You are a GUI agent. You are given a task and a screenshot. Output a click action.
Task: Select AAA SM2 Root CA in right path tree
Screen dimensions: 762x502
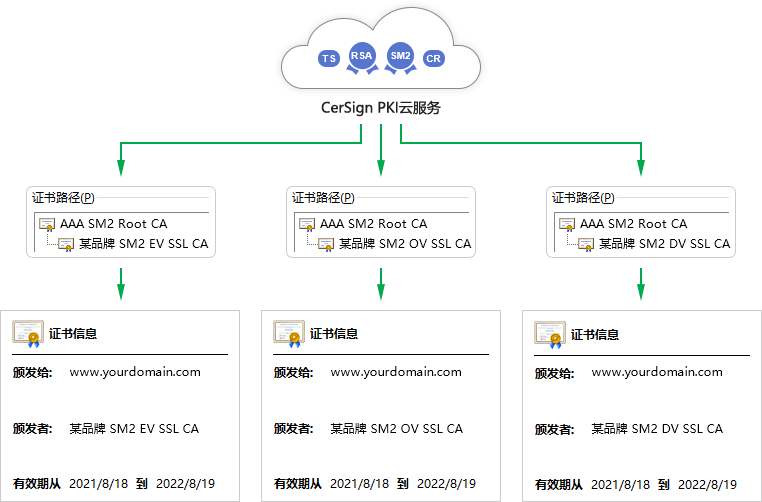click(633, 224)
